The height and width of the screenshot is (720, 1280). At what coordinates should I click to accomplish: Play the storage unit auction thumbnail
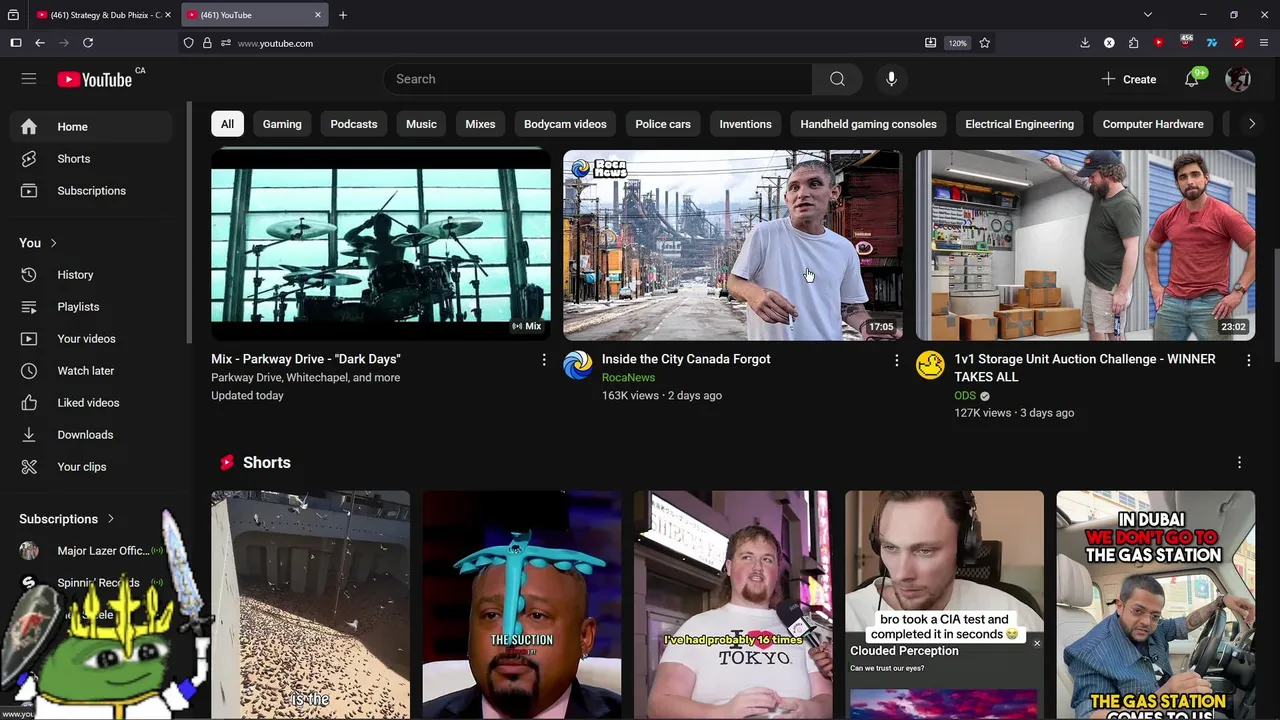(x=1085, y=245)
